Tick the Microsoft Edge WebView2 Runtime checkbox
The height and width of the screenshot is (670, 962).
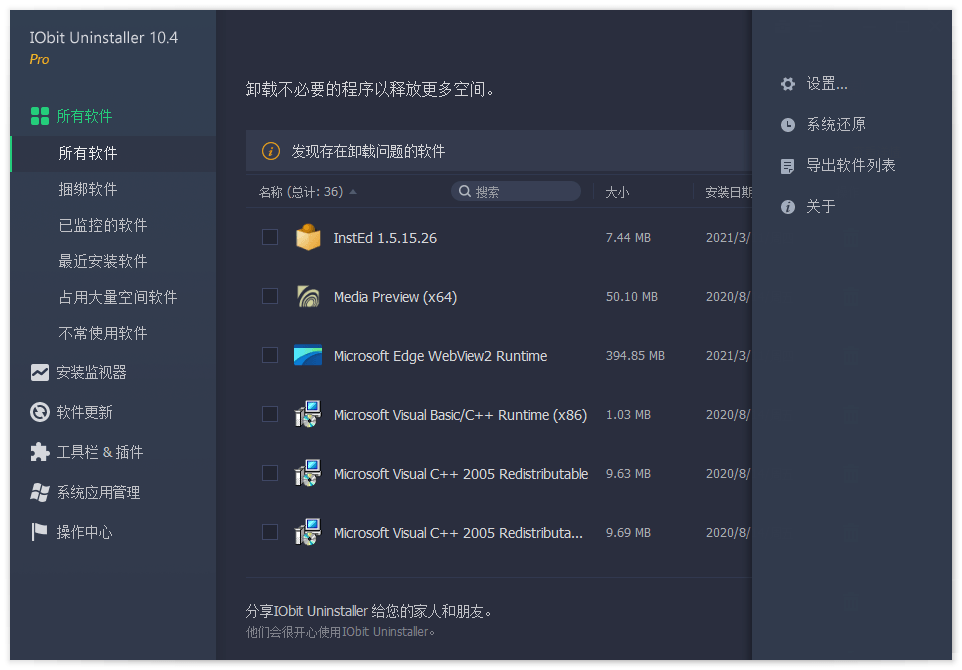270,355
